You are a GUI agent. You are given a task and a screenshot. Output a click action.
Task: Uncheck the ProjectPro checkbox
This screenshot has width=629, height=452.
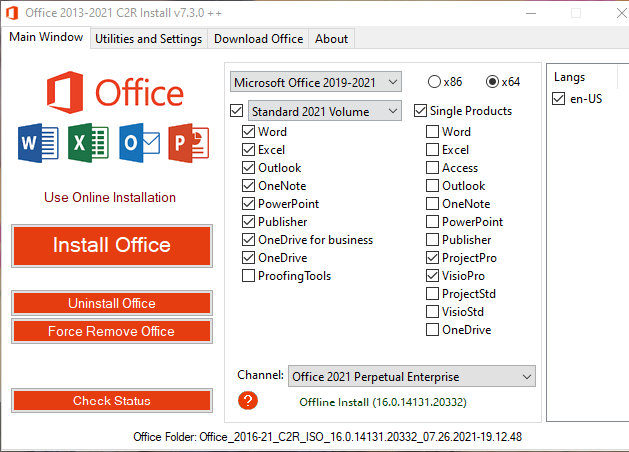tap(432, 258)
